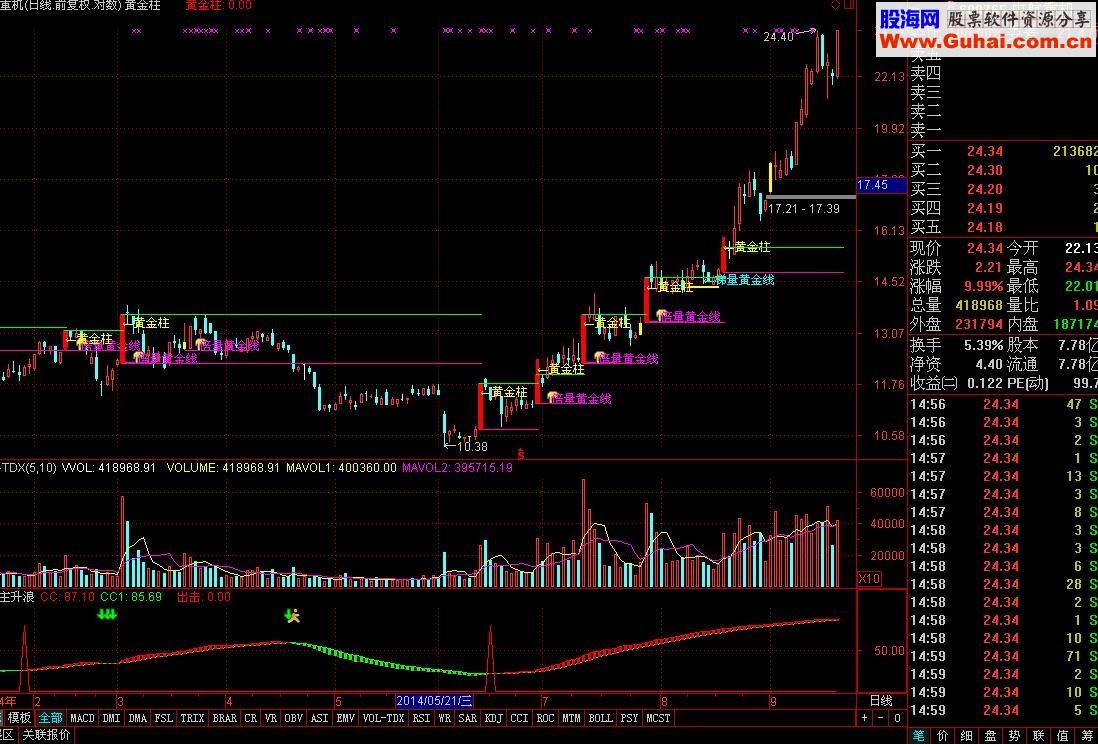Open the VOL-TDX indicator tab
Image resolution: width=1098 pixels, height=744 pixels.
tap(383, 718)
